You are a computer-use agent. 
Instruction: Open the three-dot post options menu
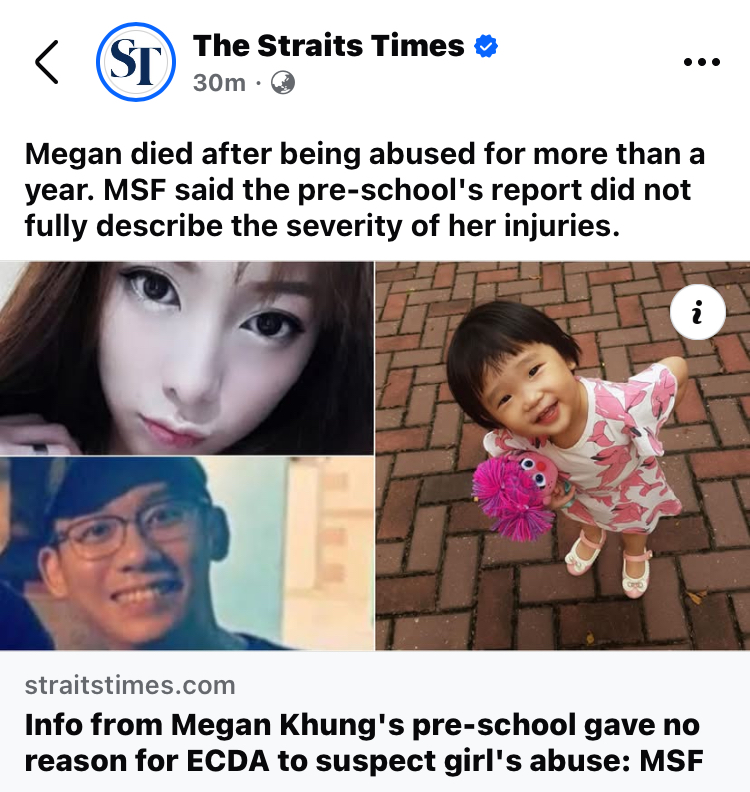pyautogui.click(x=702, y=62)
